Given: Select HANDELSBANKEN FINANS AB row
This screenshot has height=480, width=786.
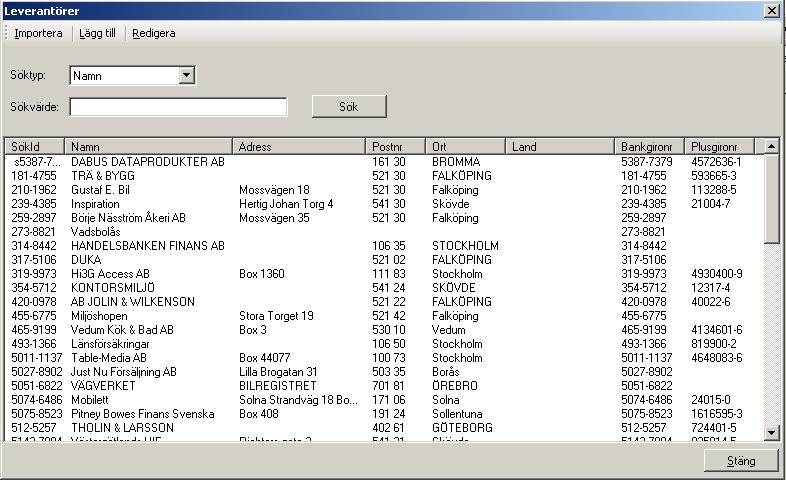Looking at the screenshot, I should click(383, 246).
